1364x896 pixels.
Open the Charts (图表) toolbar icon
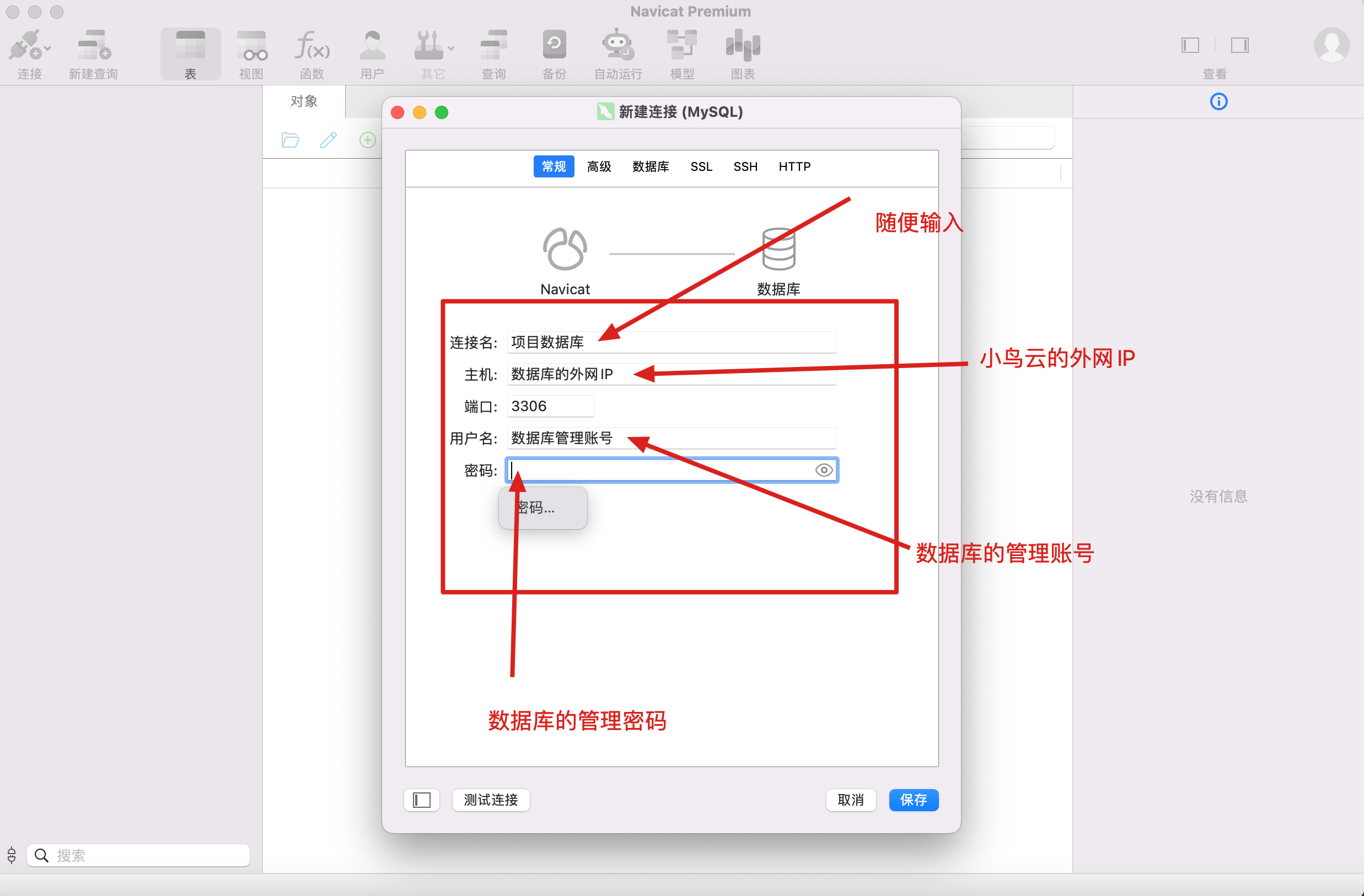743,45
